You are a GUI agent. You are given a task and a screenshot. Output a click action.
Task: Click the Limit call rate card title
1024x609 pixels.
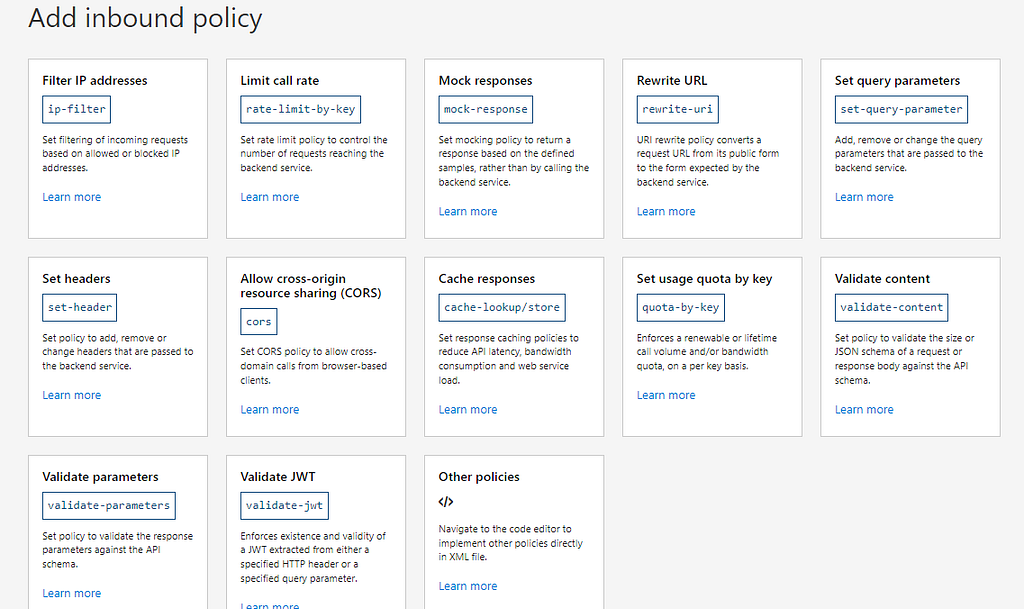(280, 81)
